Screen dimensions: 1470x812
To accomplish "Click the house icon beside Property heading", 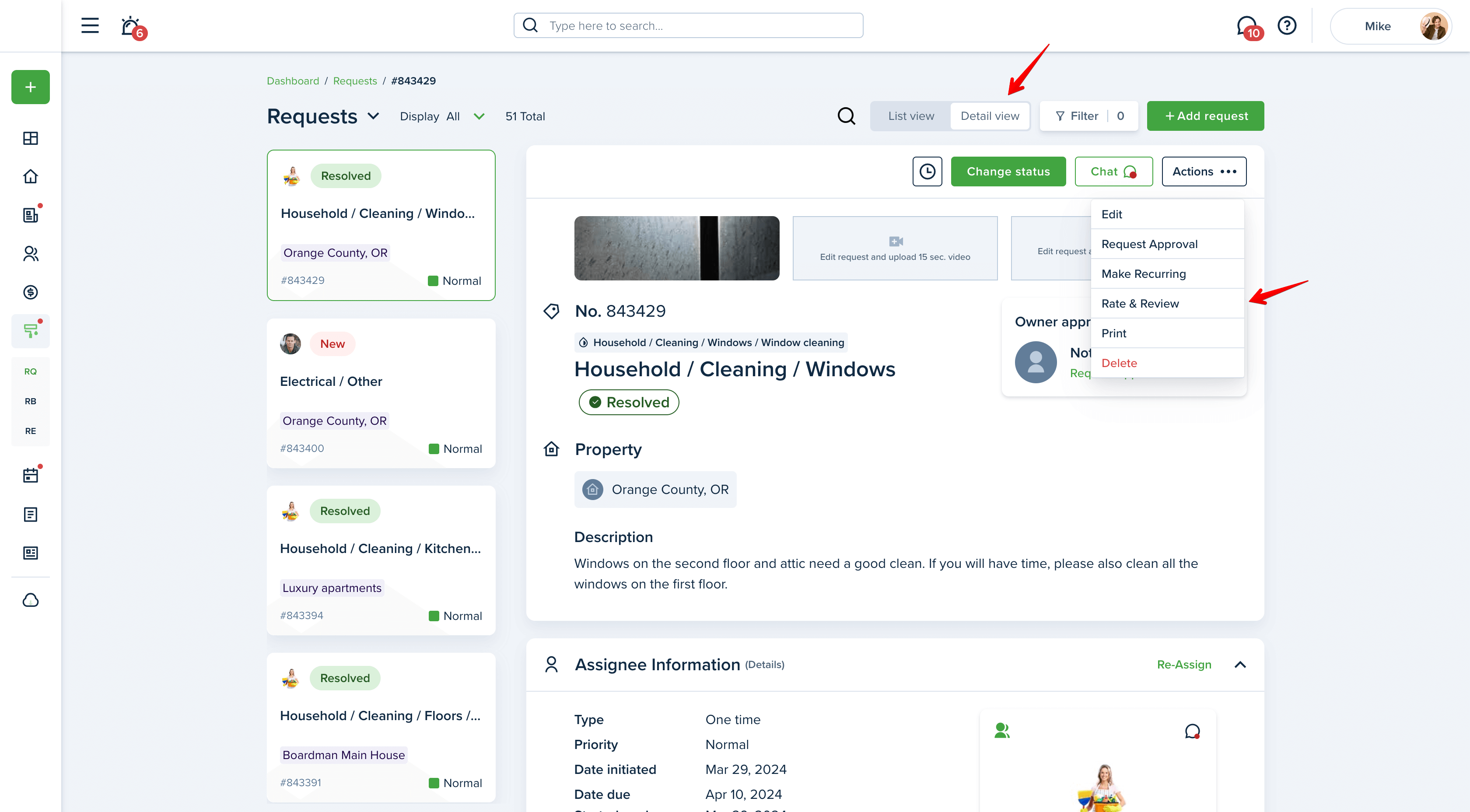I will click(x=551, y=449).
